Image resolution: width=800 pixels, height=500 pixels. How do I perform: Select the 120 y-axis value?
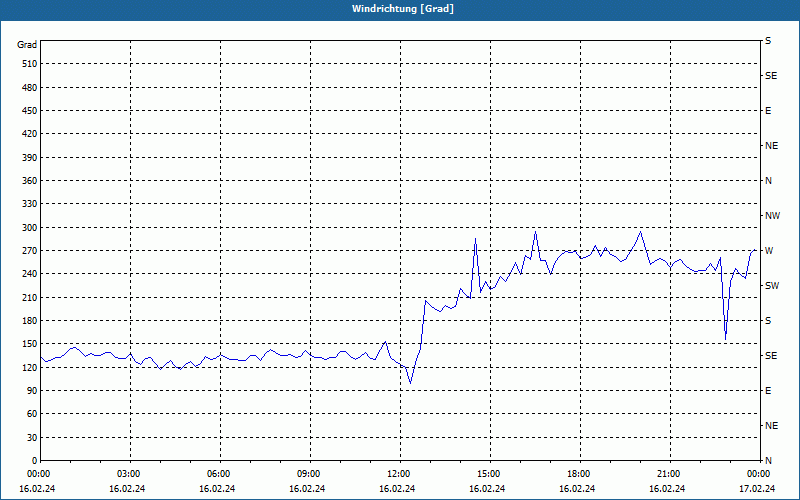(30, 367)
